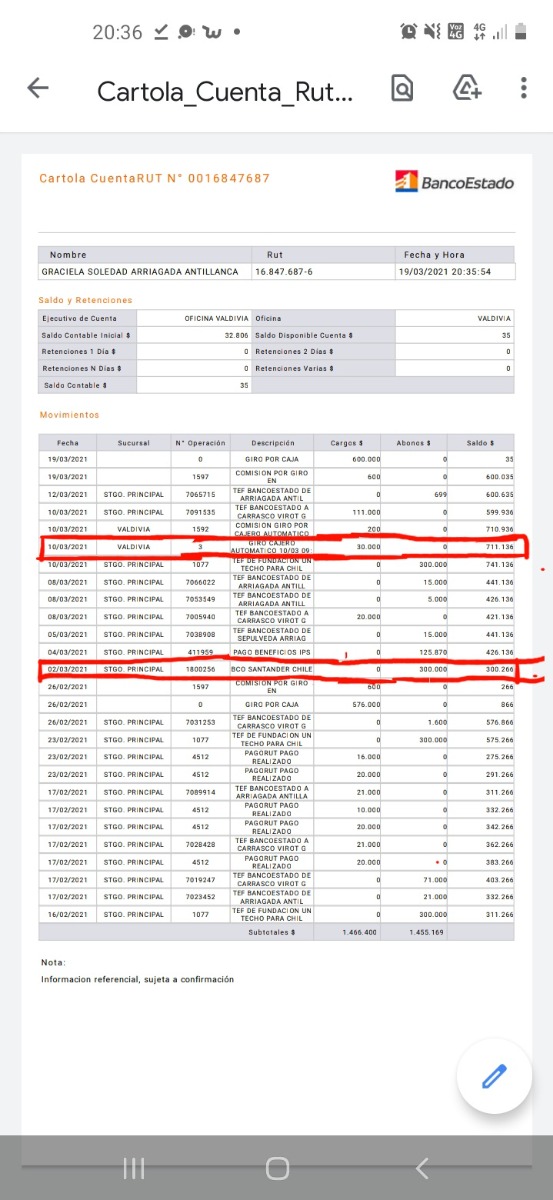Screen dimensions: 553x1200
Task: Tap the Fecha column header
Action: [x=68, y=442]
